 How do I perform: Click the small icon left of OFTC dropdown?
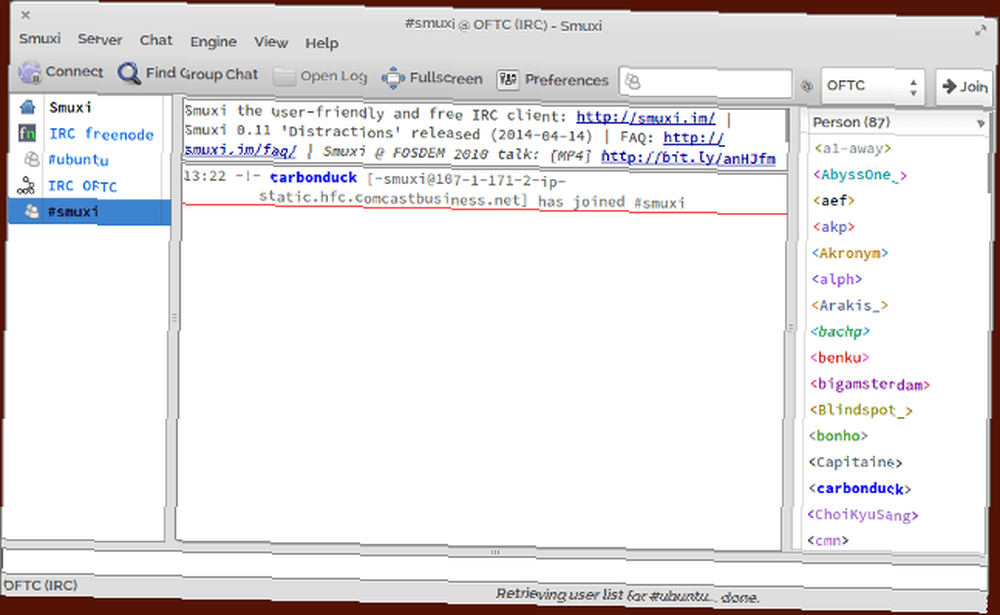[807, 85]
